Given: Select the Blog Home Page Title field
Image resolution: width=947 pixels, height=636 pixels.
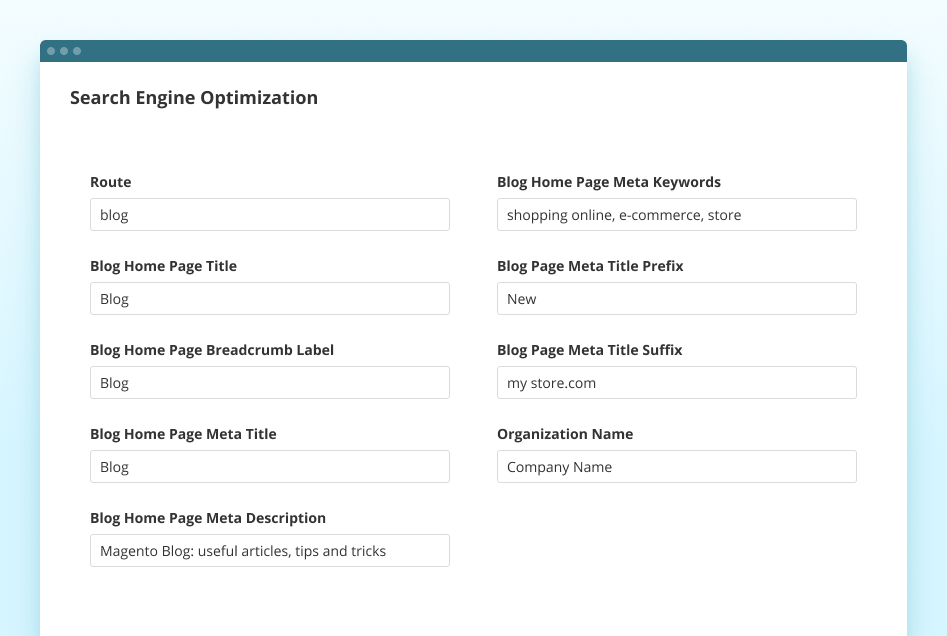Looking at the screenshot, I should [x=269, y=298].
